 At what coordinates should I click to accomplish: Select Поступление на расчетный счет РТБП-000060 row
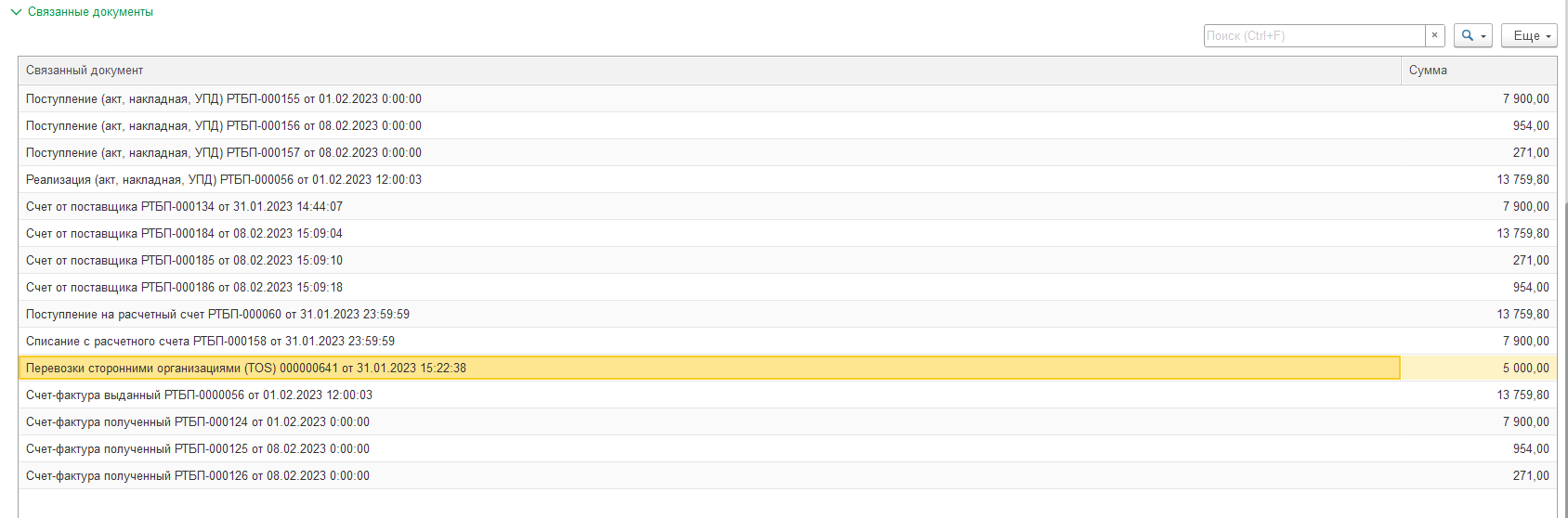pos(787,314)
